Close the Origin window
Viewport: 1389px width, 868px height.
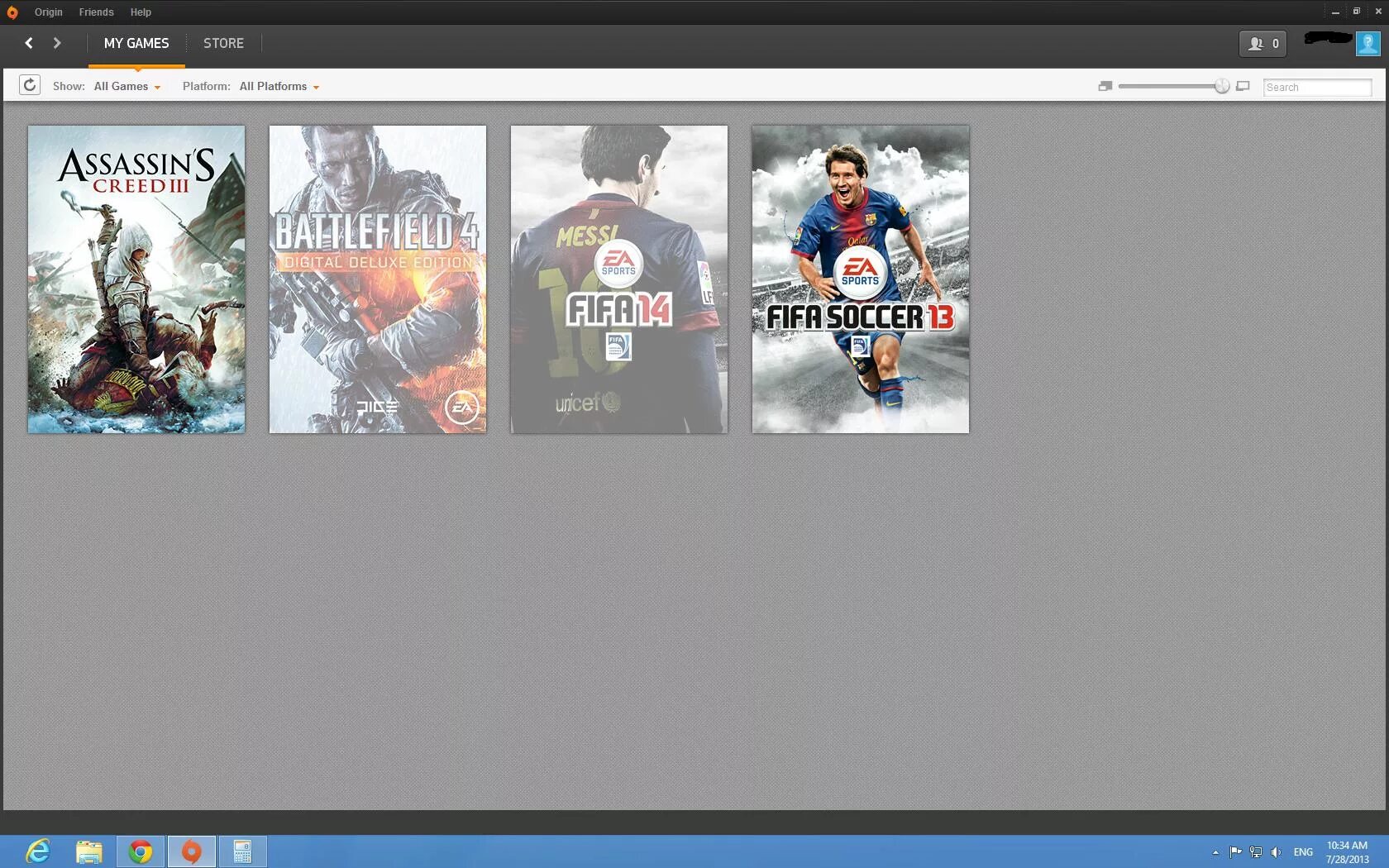pyautogui.click(x=1378, y=12)
